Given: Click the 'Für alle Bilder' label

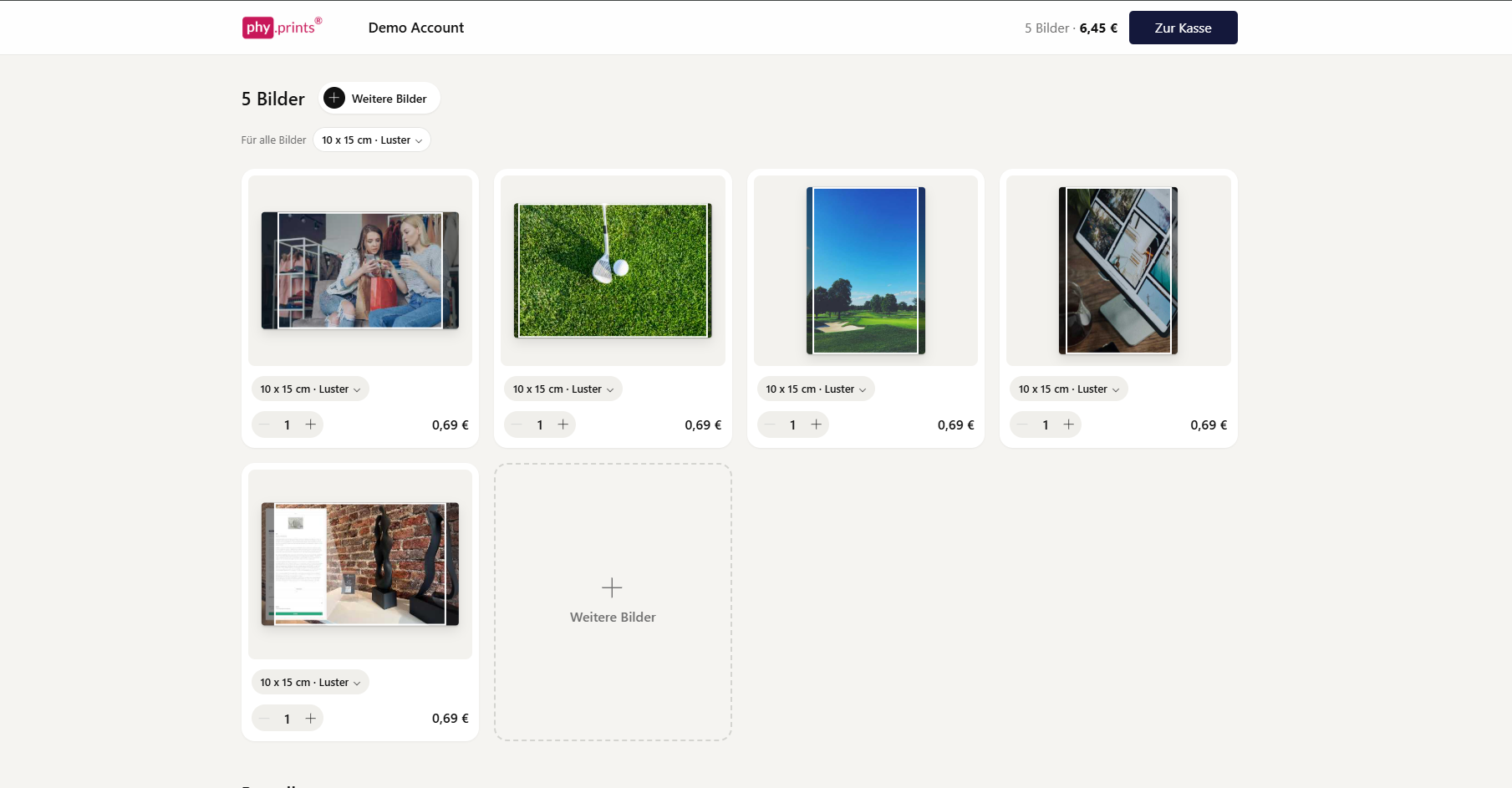Looking at the screenshot, I should click(x=273, y=140).
